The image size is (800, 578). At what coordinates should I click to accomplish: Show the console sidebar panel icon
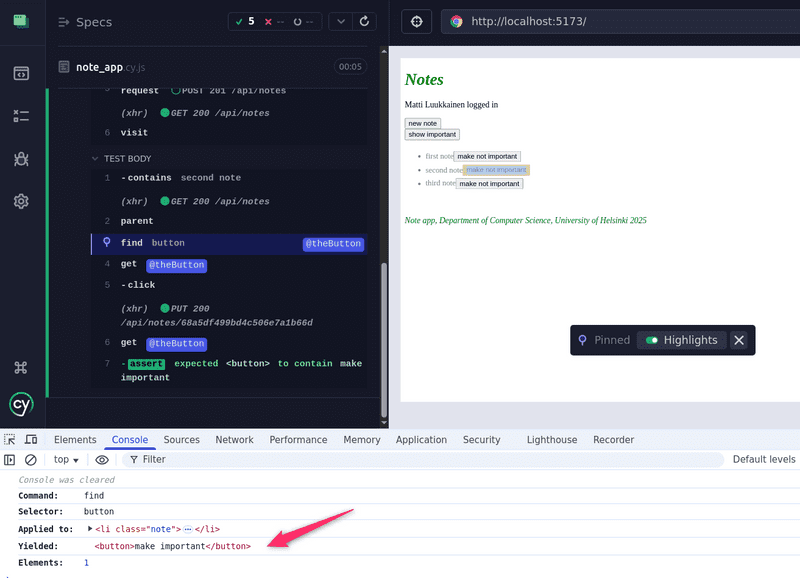(x=9, y=460)
